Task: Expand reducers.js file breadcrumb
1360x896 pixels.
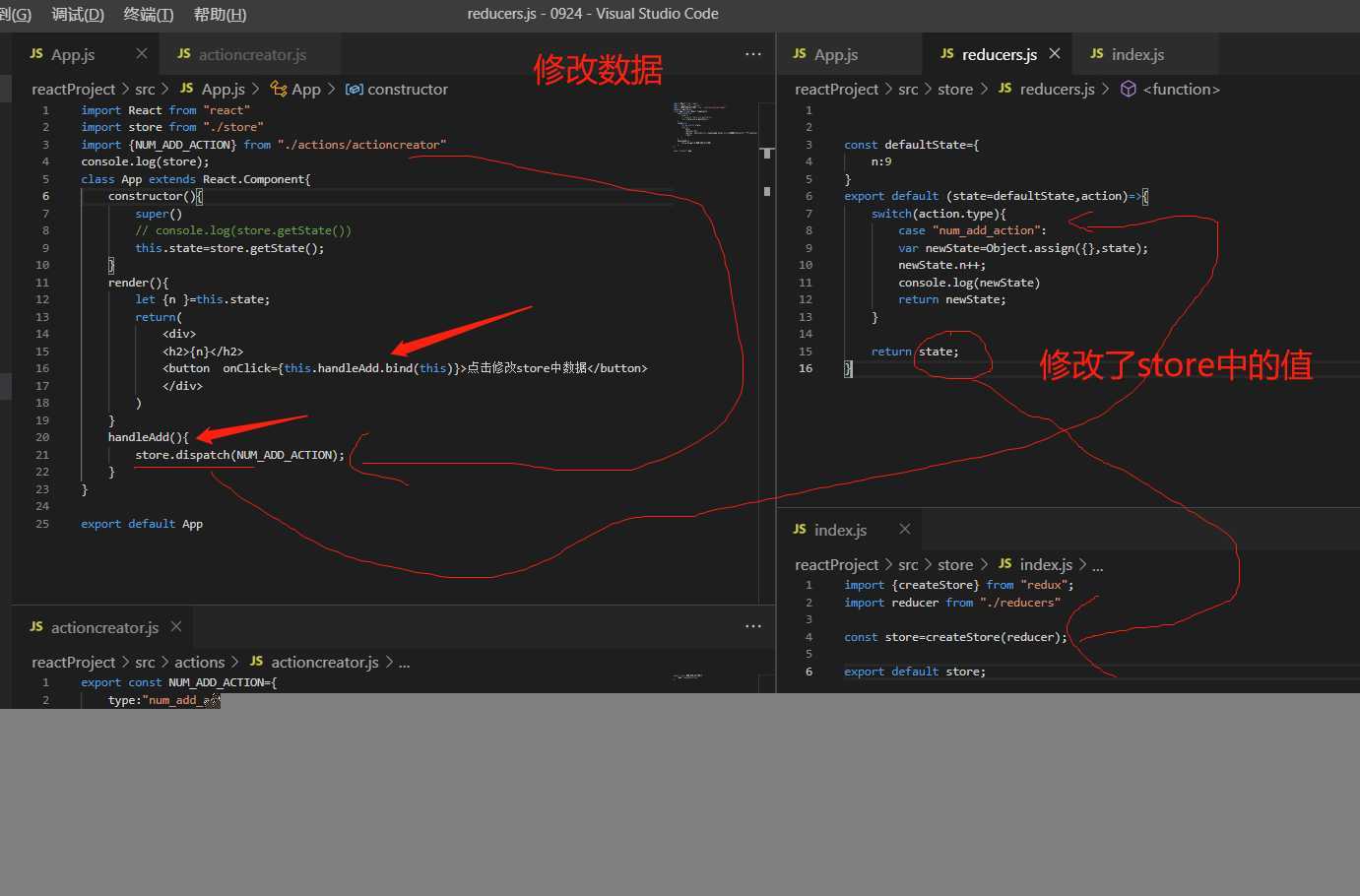Action: pyautogui.click(x=1058, y=90)
